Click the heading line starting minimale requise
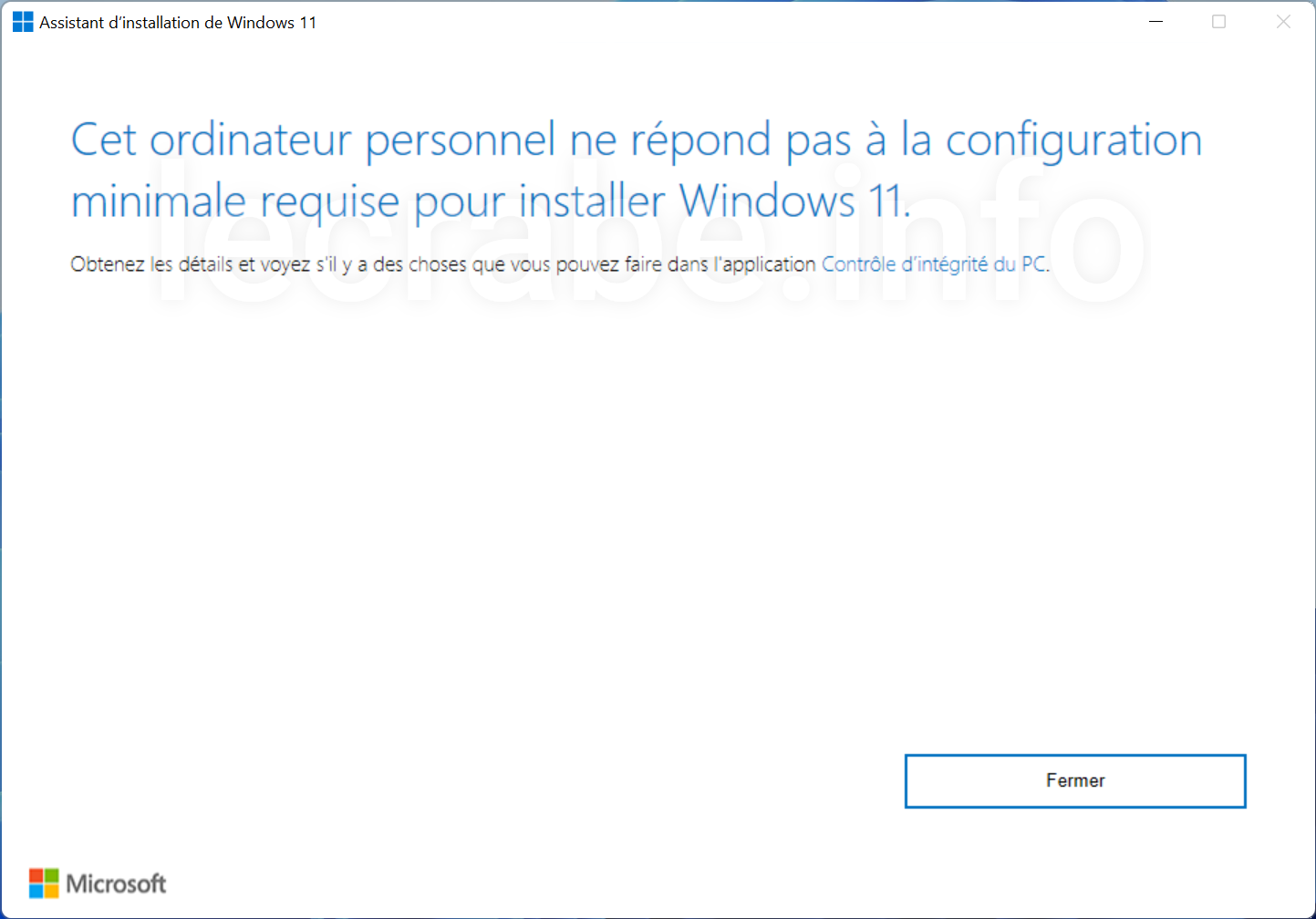 pyautogui.click(x=492, y=201)
